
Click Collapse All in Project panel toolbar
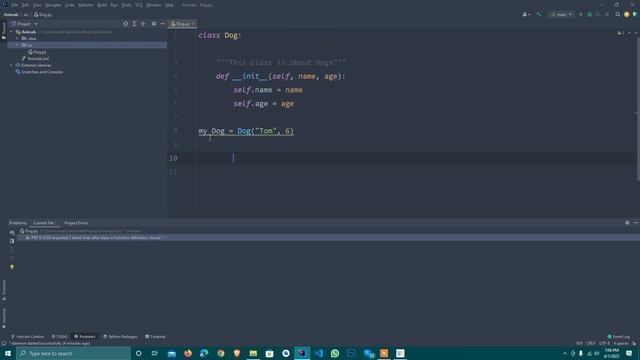pos(143,24)
